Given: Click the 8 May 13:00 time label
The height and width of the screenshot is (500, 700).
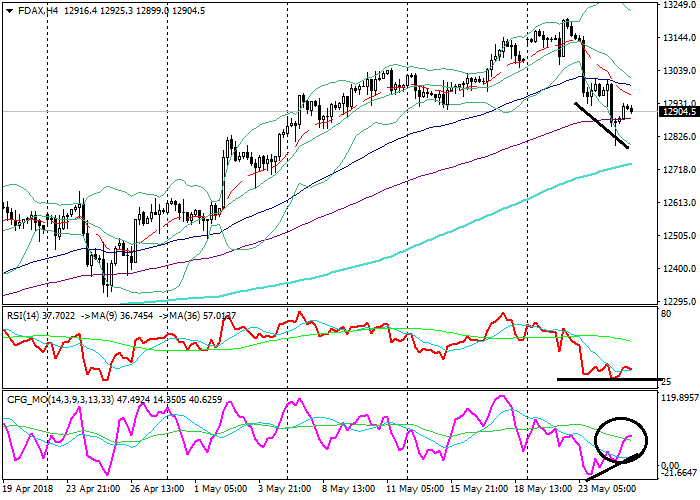Looking at the screenshot, I should tap(350, 490).
